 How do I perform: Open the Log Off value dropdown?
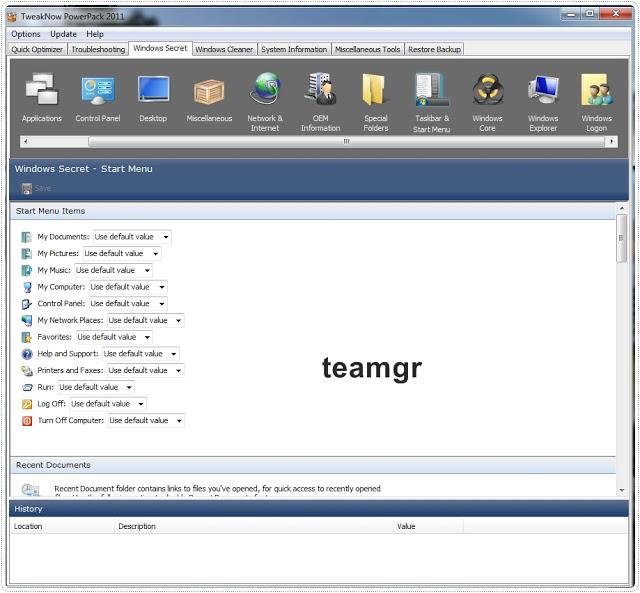click(x=108, y=404)
